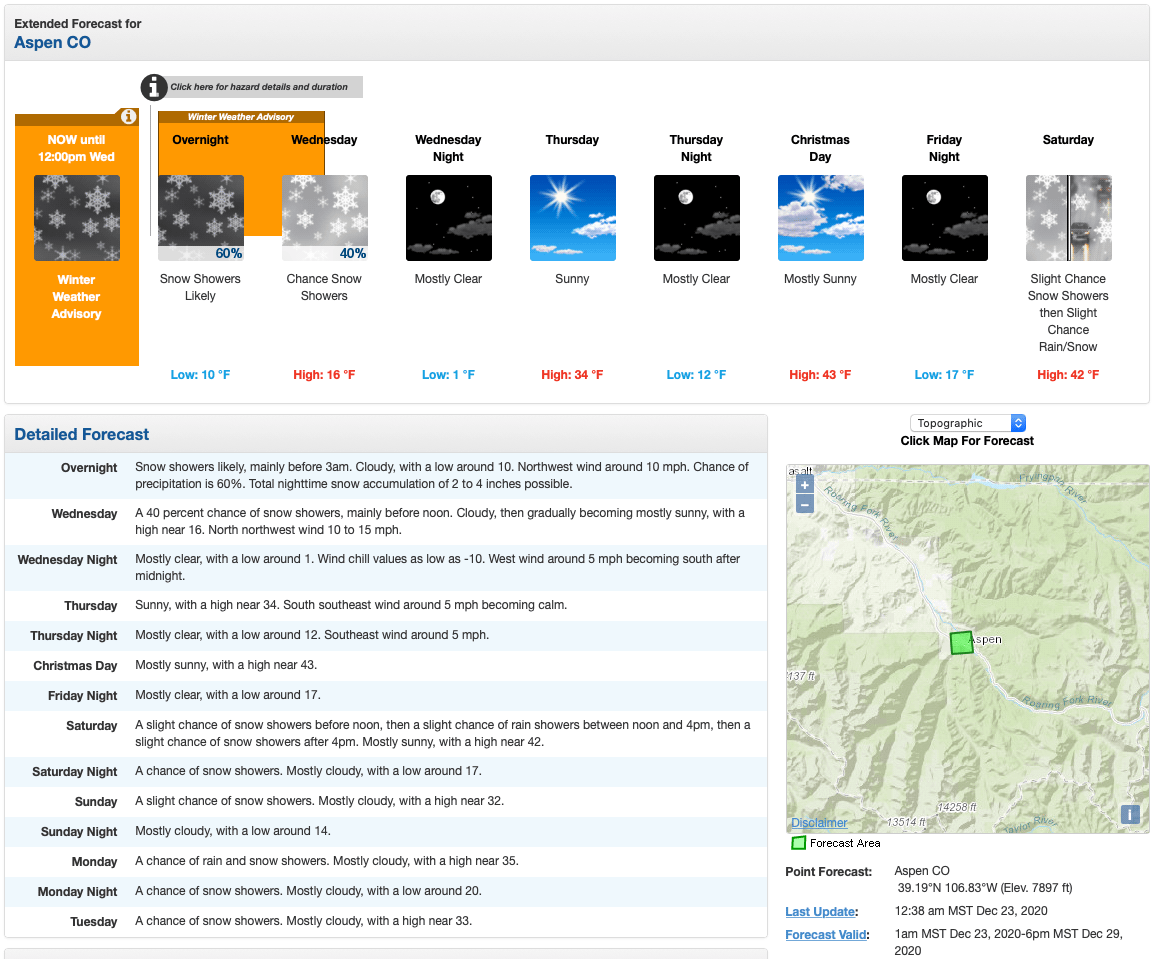1161x959 pixels.
Task: Click the 'Forecast Area' map legend label
Action: [x=845, y=843]
